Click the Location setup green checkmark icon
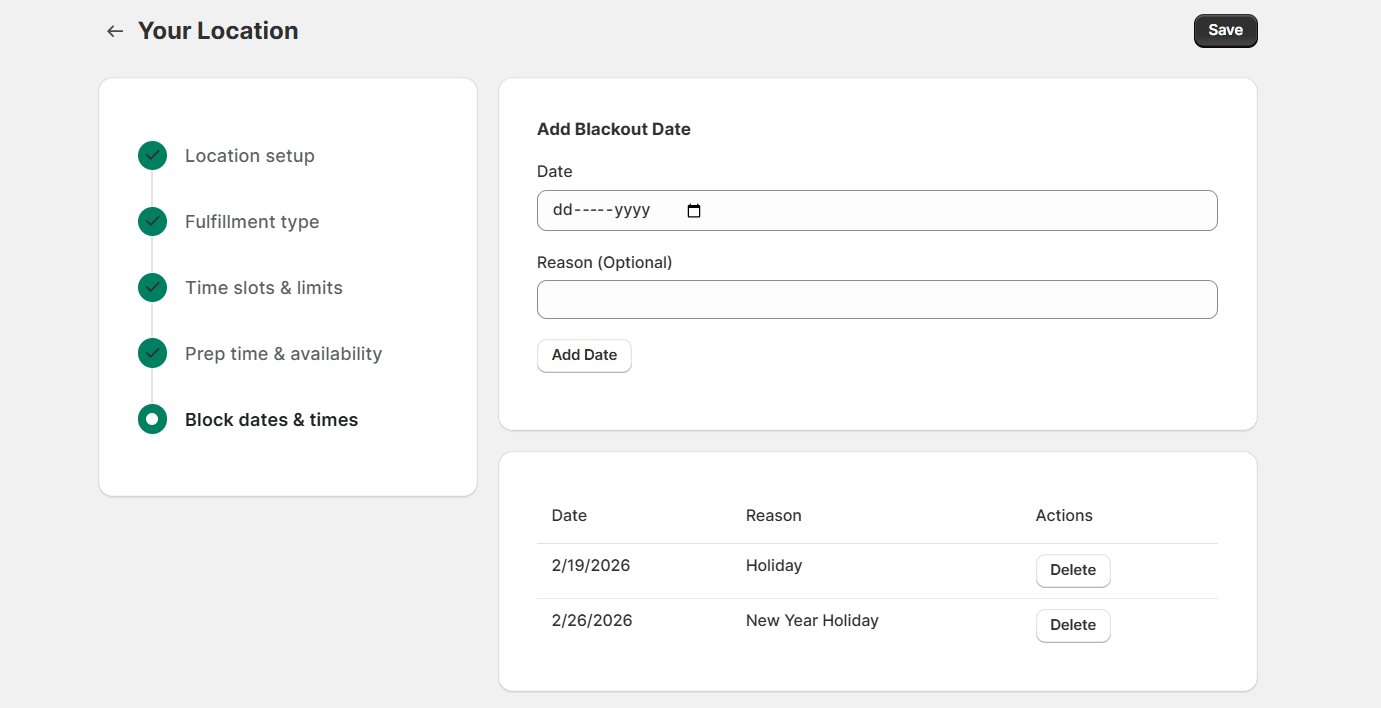Screen dimensions: 1381x708 [152, 156]
